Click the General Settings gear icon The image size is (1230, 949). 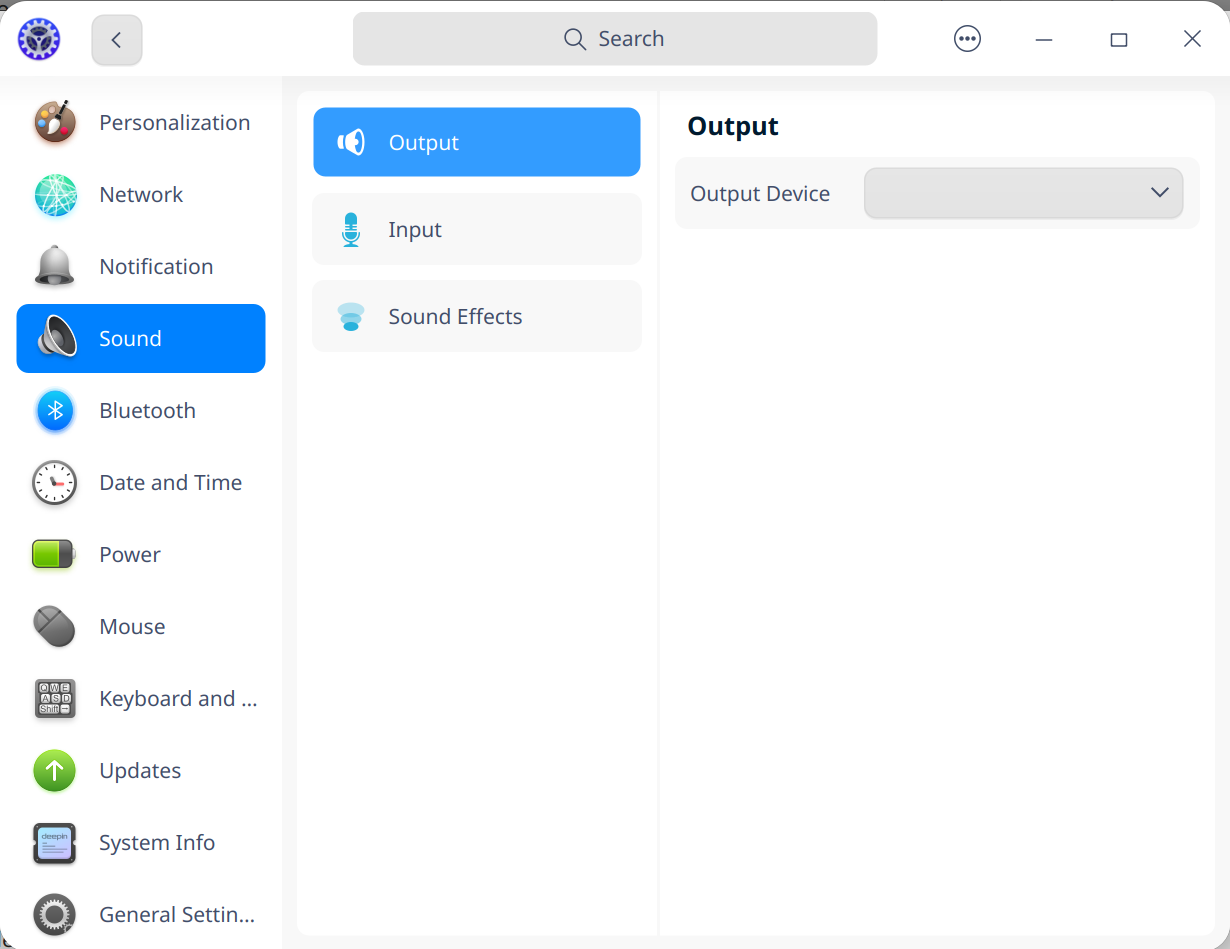pyautogui.click(x=55, y=915)
